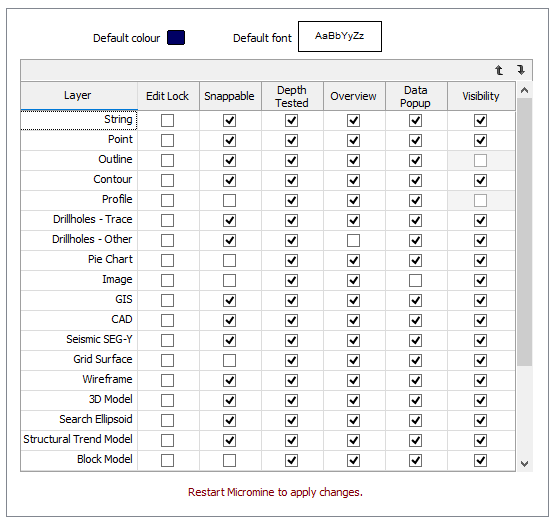
Task: Select the Drillholes - Other name cell
Action: [x=79, y=241]
